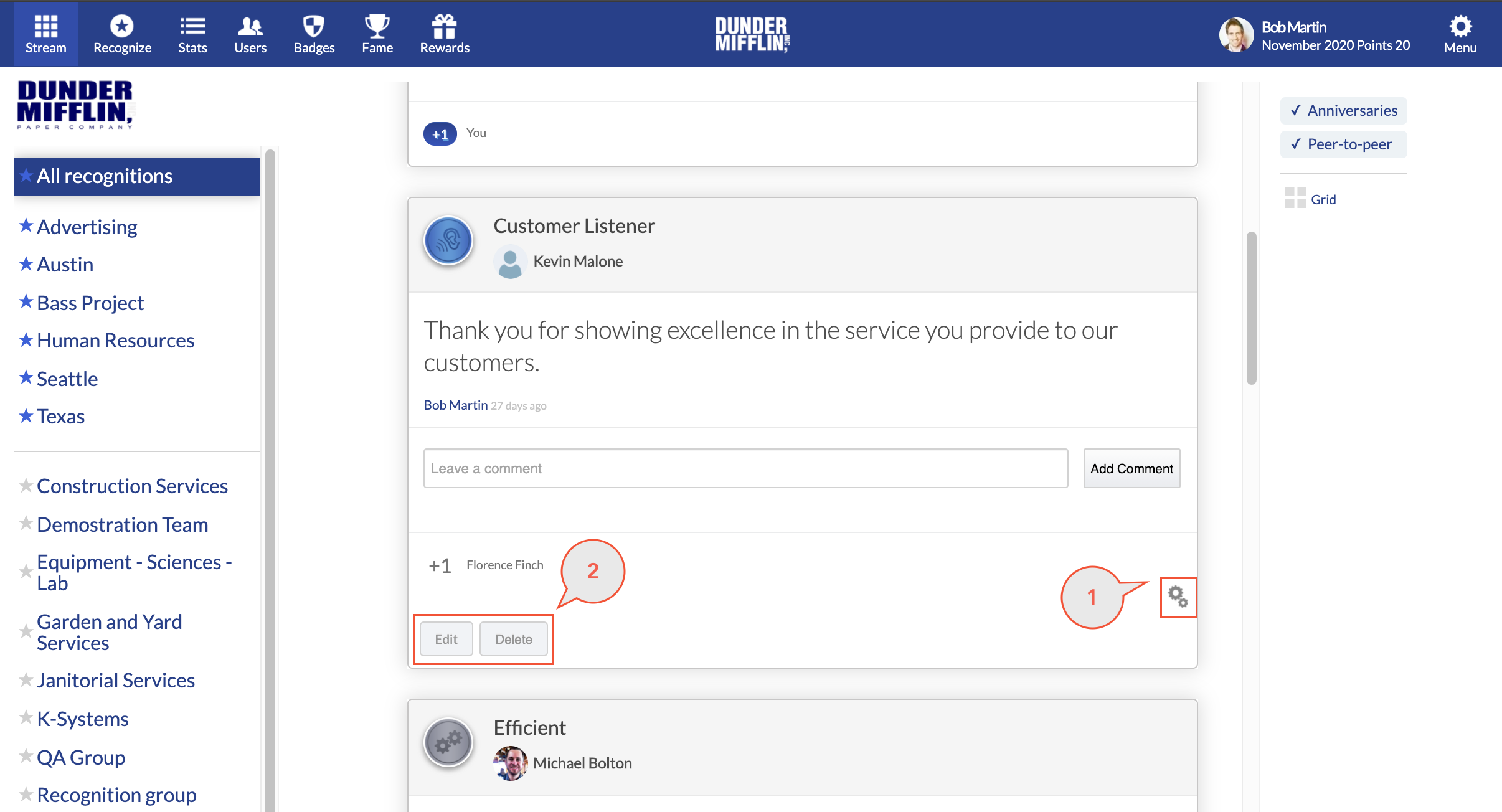
Task: Toggle the star beside Austin
Action: tap(26, 264)
